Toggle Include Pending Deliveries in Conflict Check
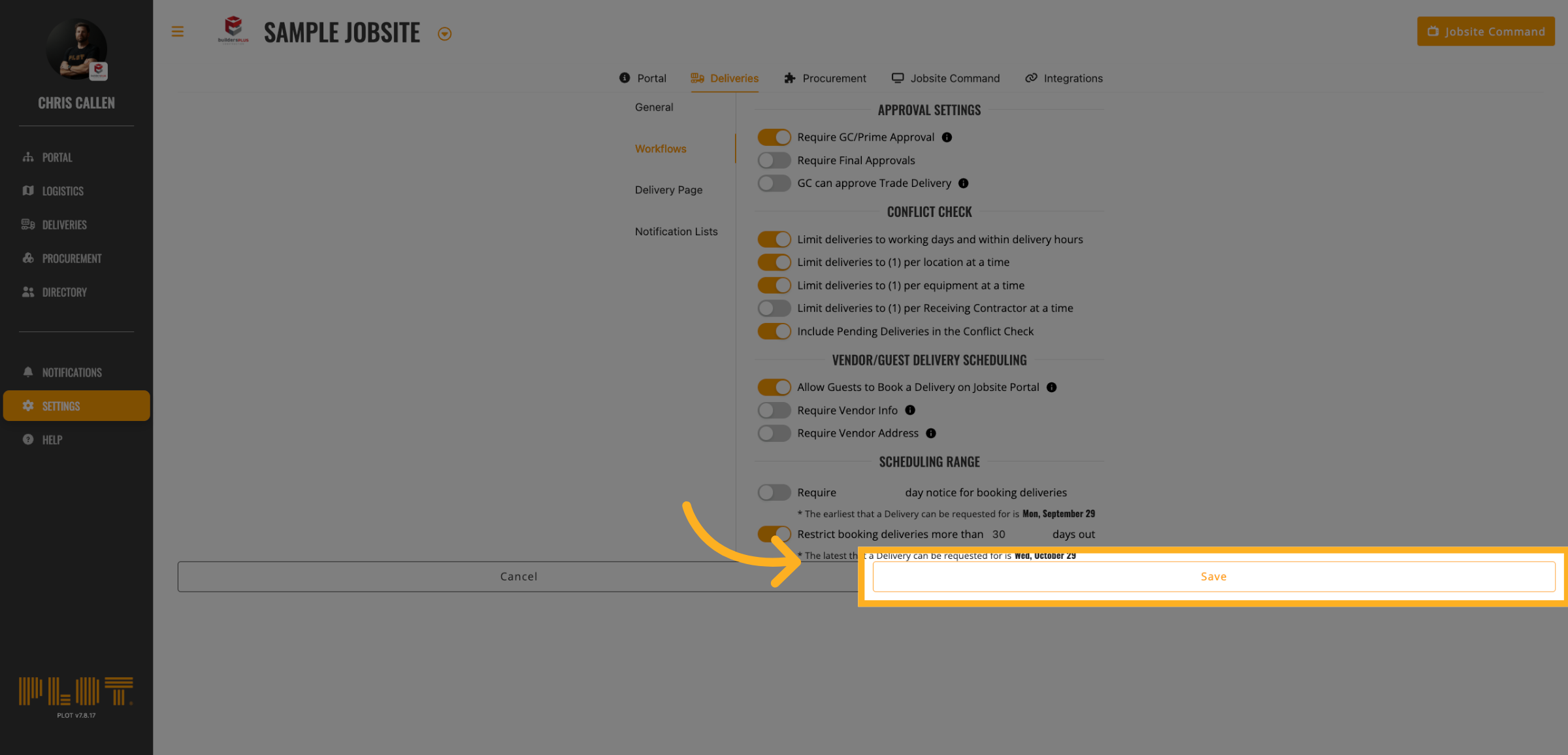 click(774, 331)
